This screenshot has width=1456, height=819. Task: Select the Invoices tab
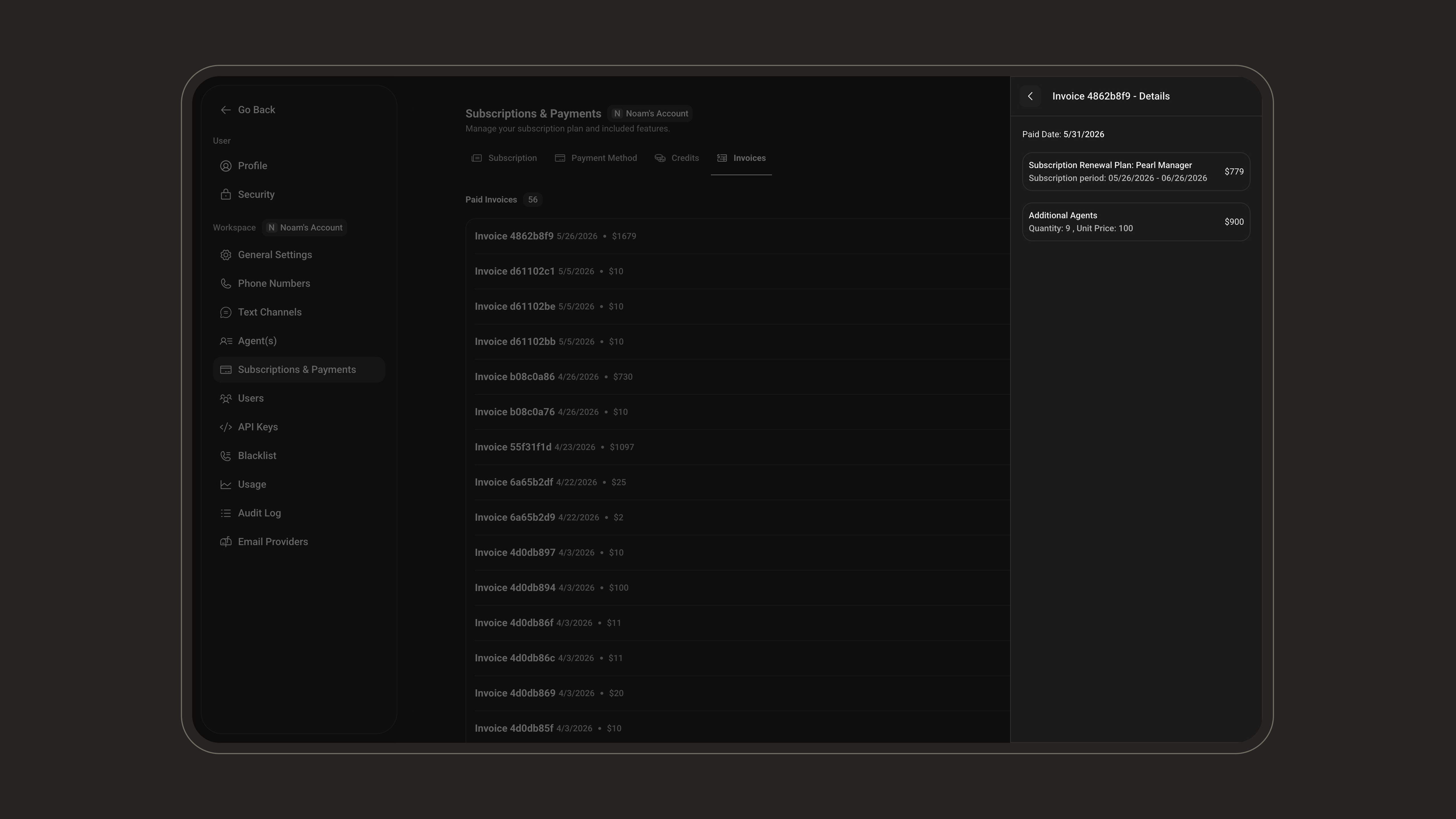tap(741, 158)
